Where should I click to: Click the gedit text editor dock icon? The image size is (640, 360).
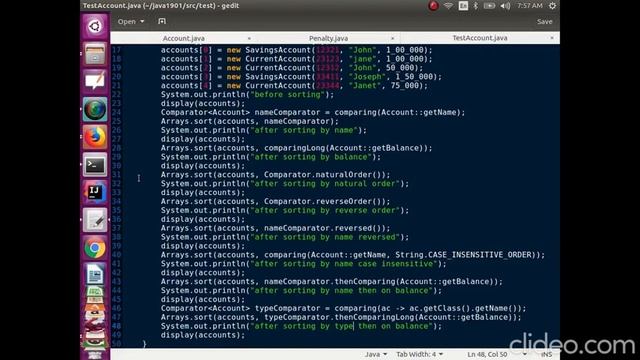click(95, 220)
